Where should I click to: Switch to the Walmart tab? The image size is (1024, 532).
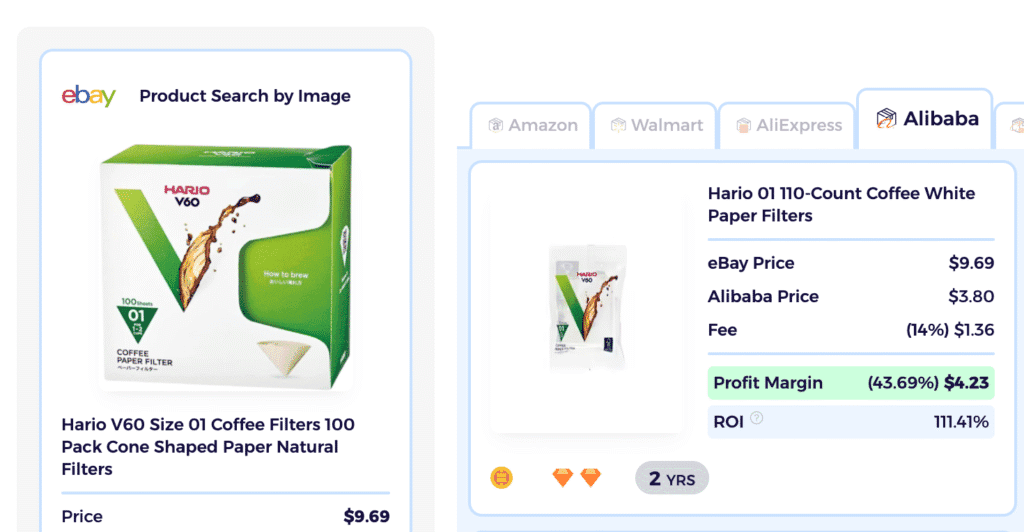coord(656,125)
